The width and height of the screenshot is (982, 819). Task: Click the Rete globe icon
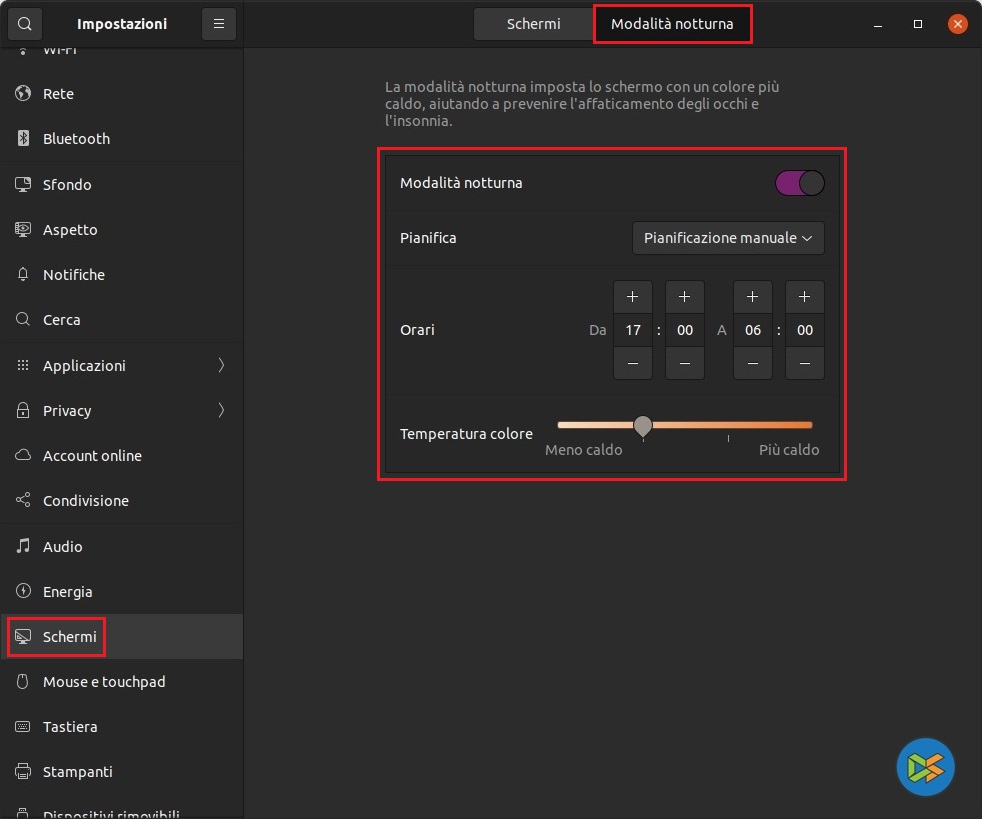(x=24, y=94)
